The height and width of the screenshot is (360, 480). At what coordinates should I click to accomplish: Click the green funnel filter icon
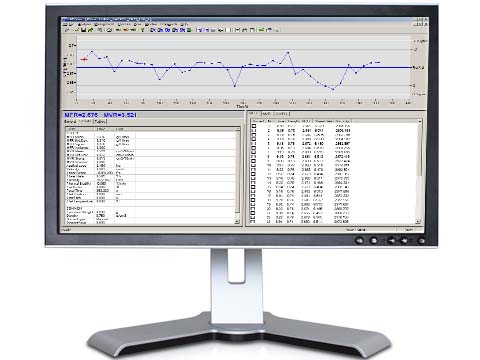coord(142,30)
